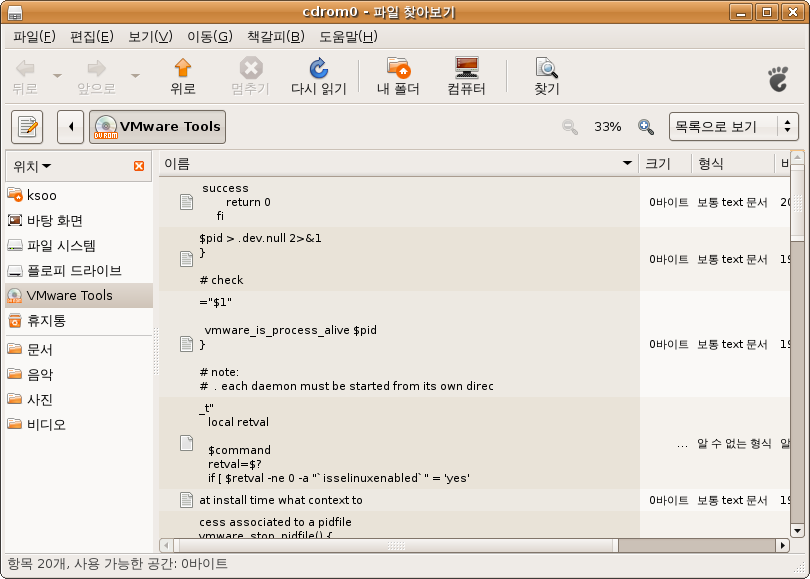Click the vertical scrollbar thumb
The width and height of the screenshot is (810, 579).
(x=797, y=202)
